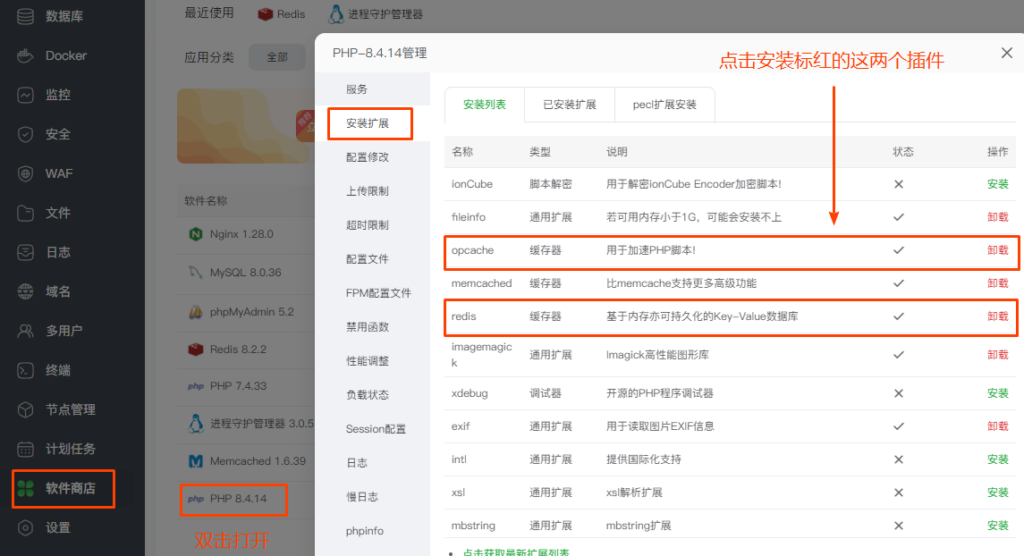The image size is (1024, 556).
Task: Click the 安全 shield icon in sidebar
Action: click(x=25, y=134)
